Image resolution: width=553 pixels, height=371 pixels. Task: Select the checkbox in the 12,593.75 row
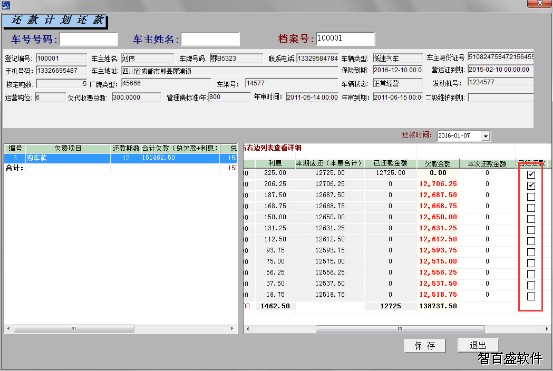[x=531, y=252]
